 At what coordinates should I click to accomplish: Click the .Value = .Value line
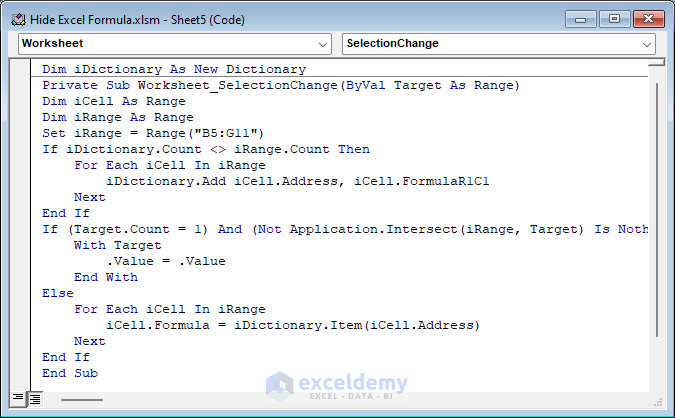(x=165, y=261)
